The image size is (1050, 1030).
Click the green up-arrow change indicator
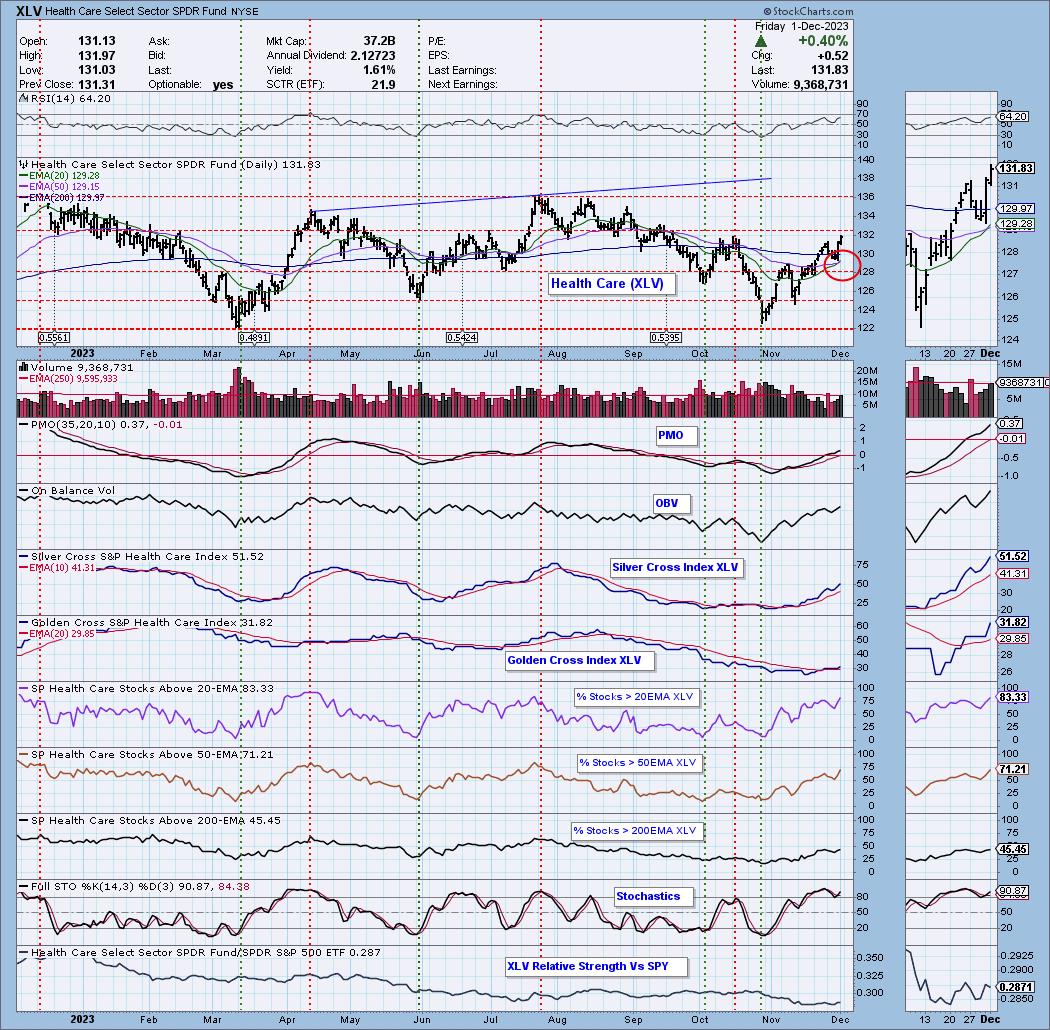coord(761,42)
